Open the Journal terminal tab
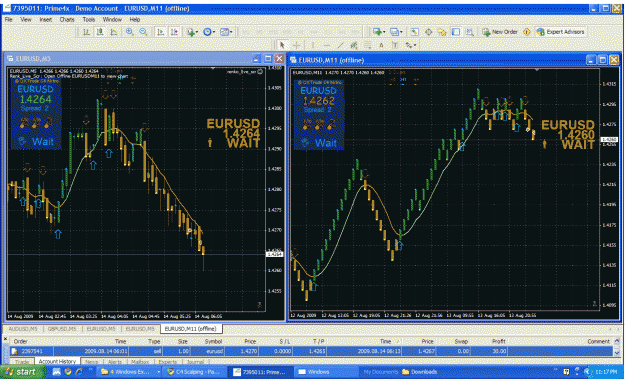 (x=195, y=362)
